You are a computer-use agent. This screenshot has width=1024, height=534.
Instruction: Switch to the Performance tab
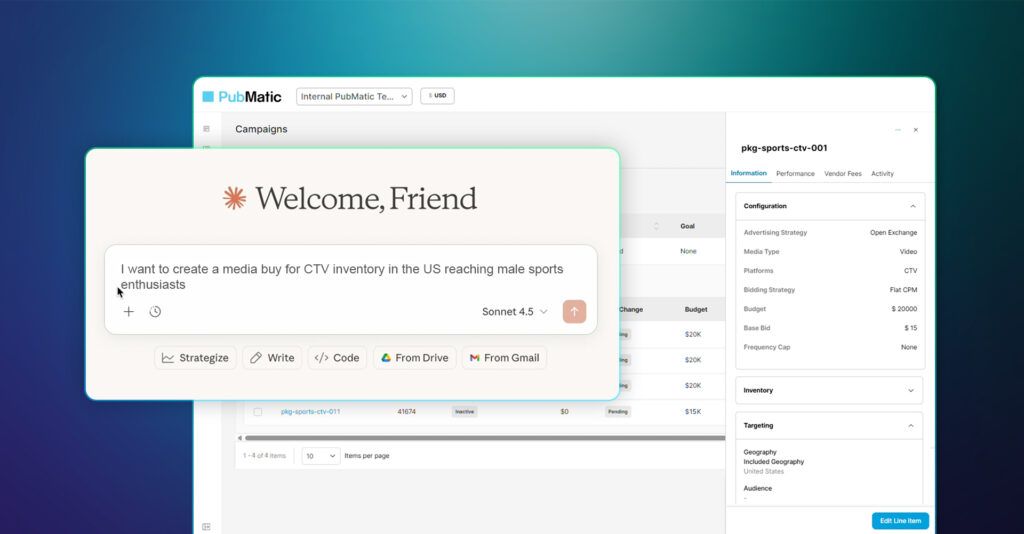tap(795, 174)
